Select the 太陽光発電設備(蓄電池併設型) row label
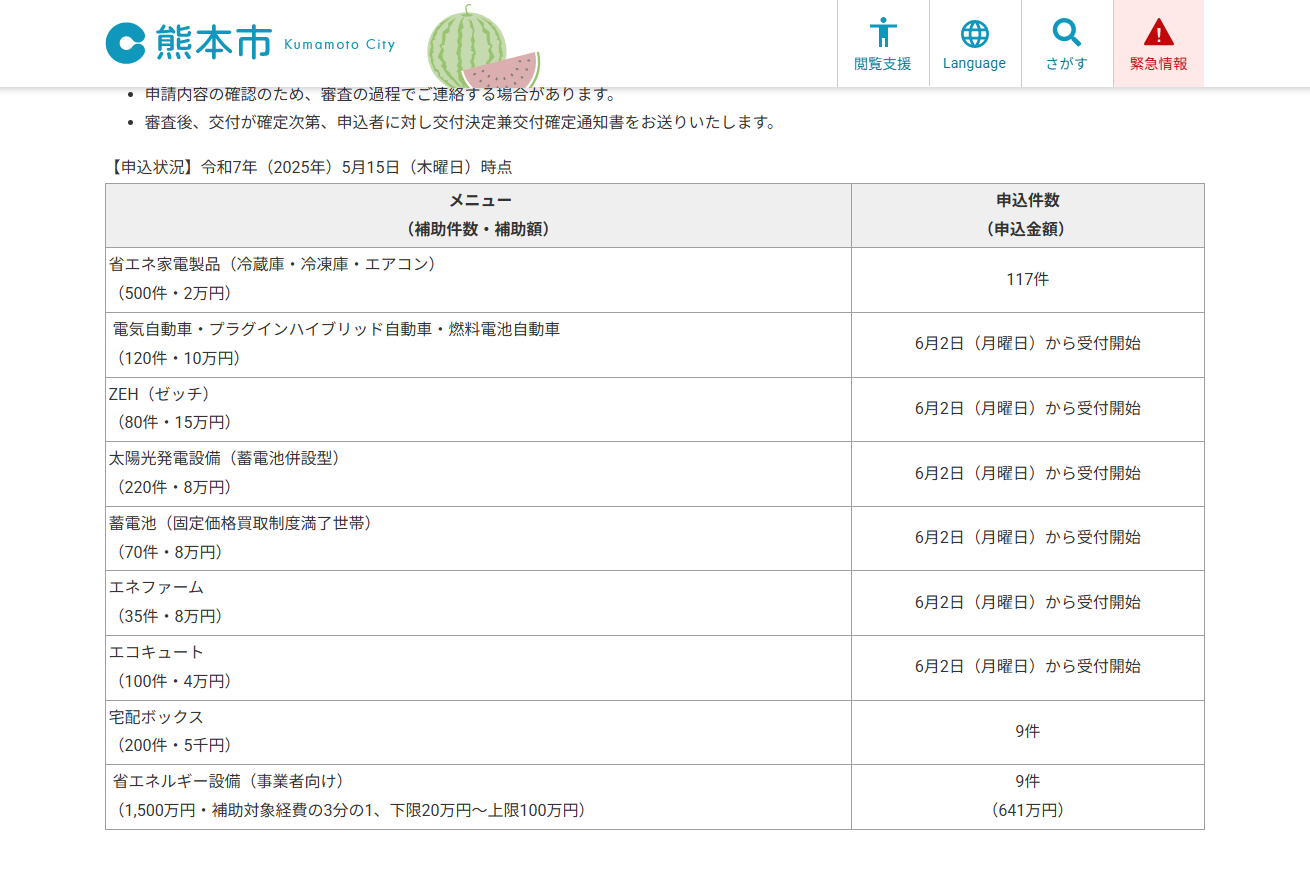The image size is (1310, 880). click(x=226, y=458)
